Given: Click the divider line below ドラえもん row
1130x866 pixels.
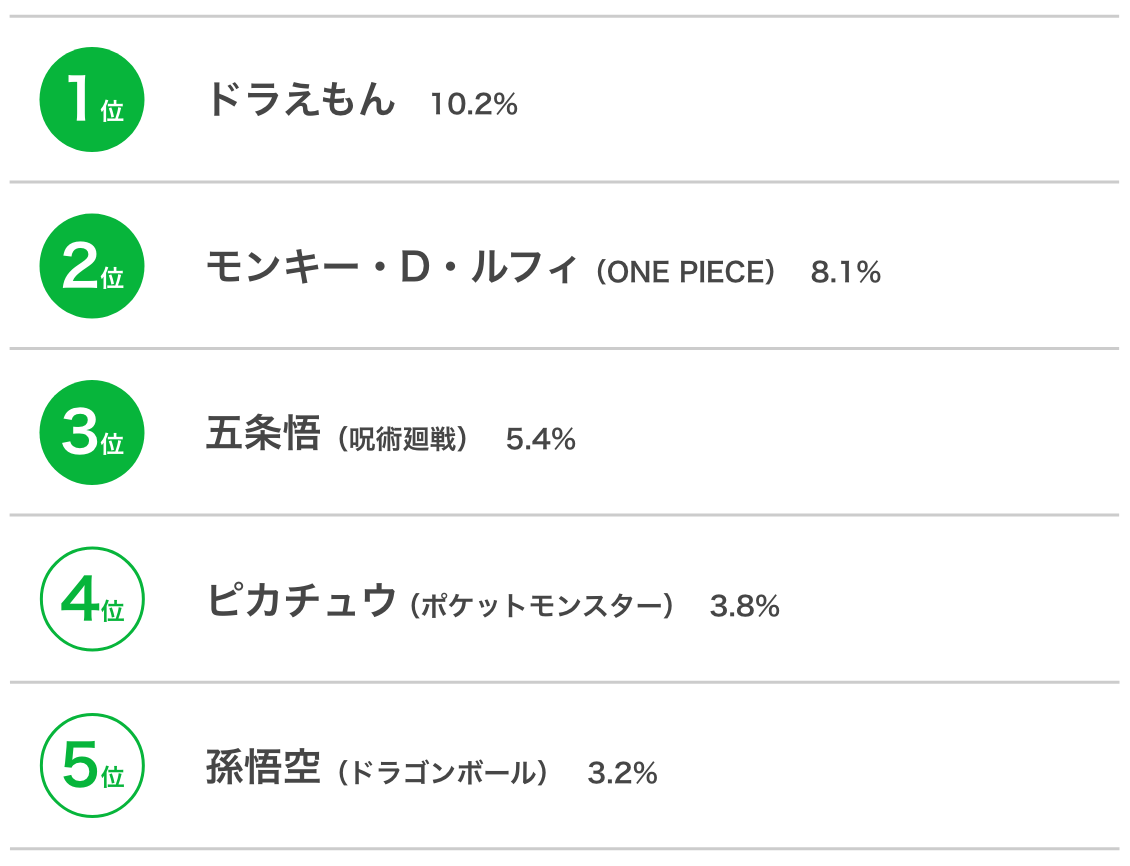Looking at the screenshot, I should [564, 182].
